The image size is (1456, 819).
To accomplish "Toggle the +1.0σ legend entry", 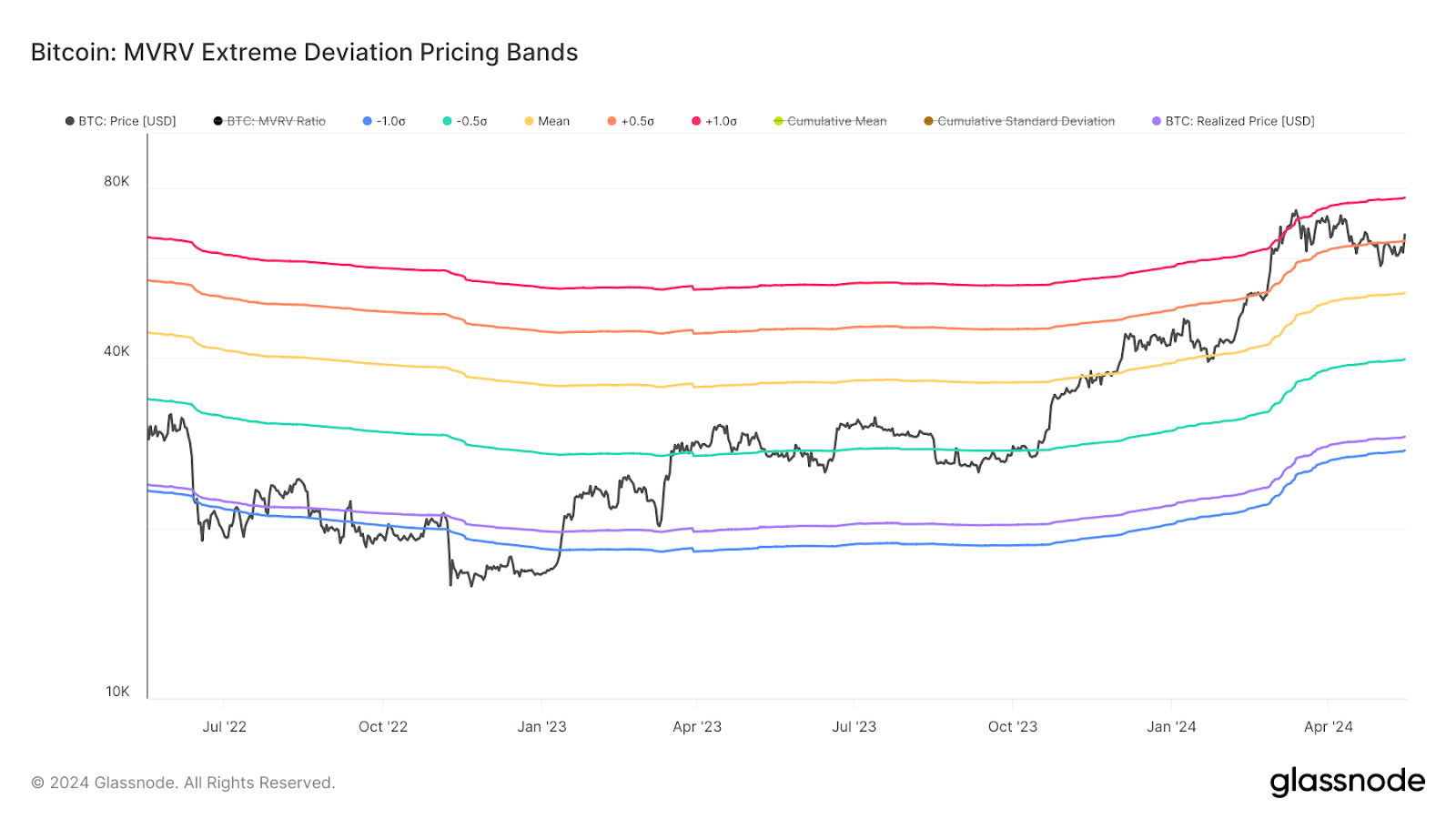I will [x=714, y=121].
